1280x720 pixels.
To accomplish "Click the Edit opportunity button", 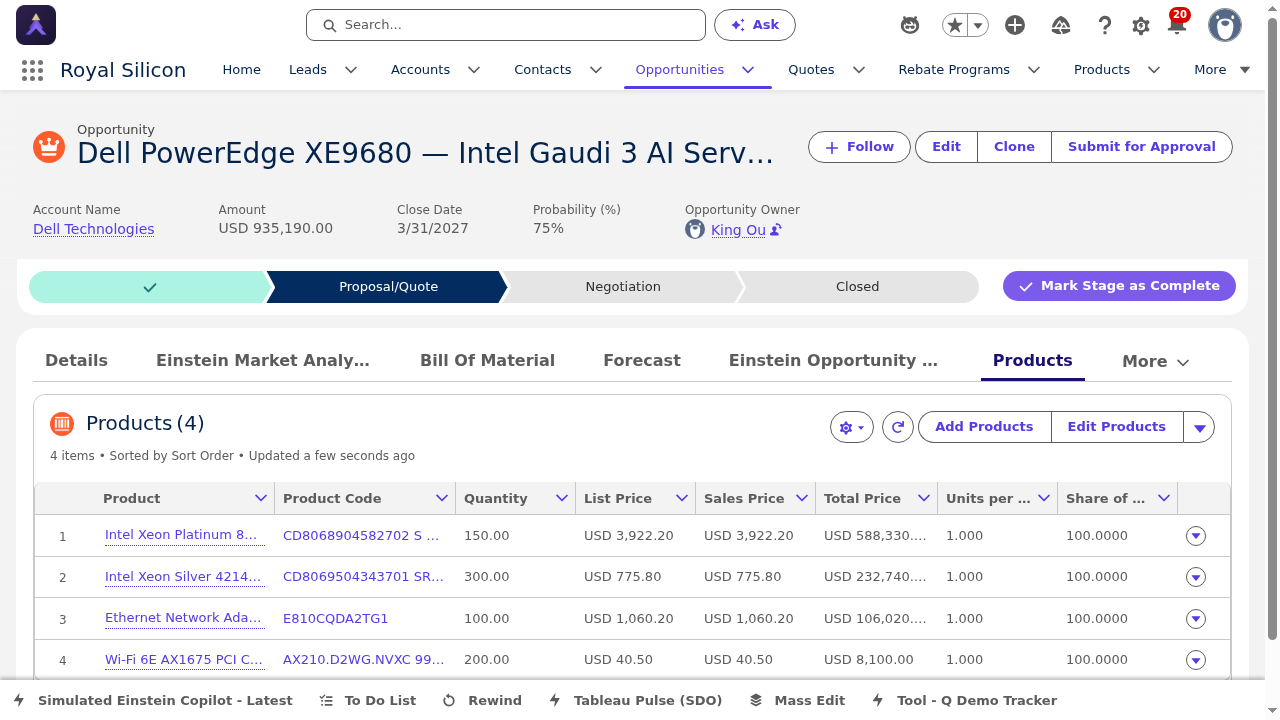I will [946, 147].
